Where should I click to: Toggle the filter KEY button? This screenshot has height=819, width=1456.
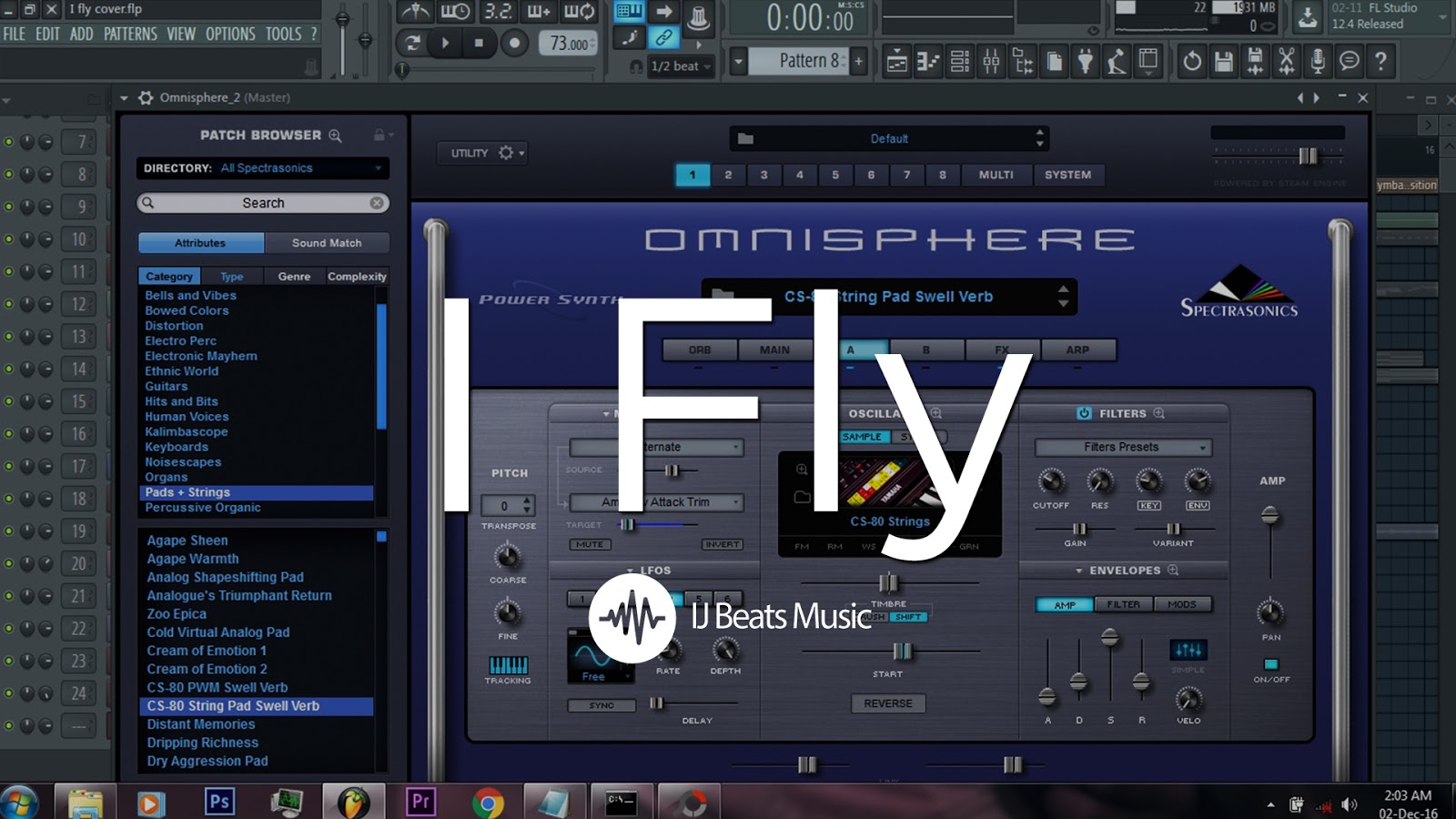[1148, 505]
